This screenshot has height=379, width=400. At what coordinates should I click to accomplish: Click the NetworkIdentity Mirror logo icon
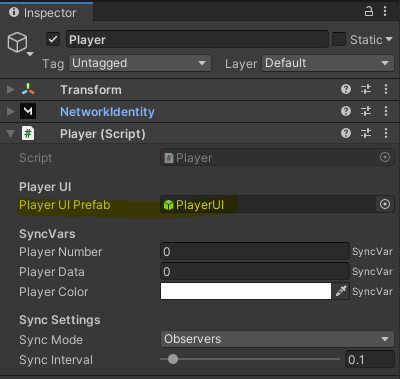click(x=28, y=111)
